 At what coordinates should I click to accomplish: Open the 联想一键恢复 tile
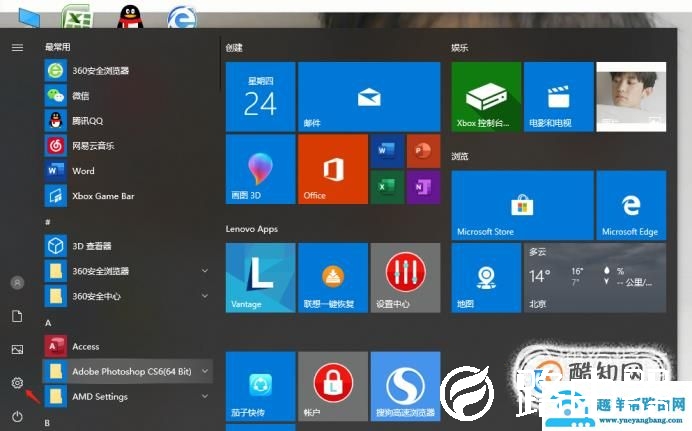[333, 278]
